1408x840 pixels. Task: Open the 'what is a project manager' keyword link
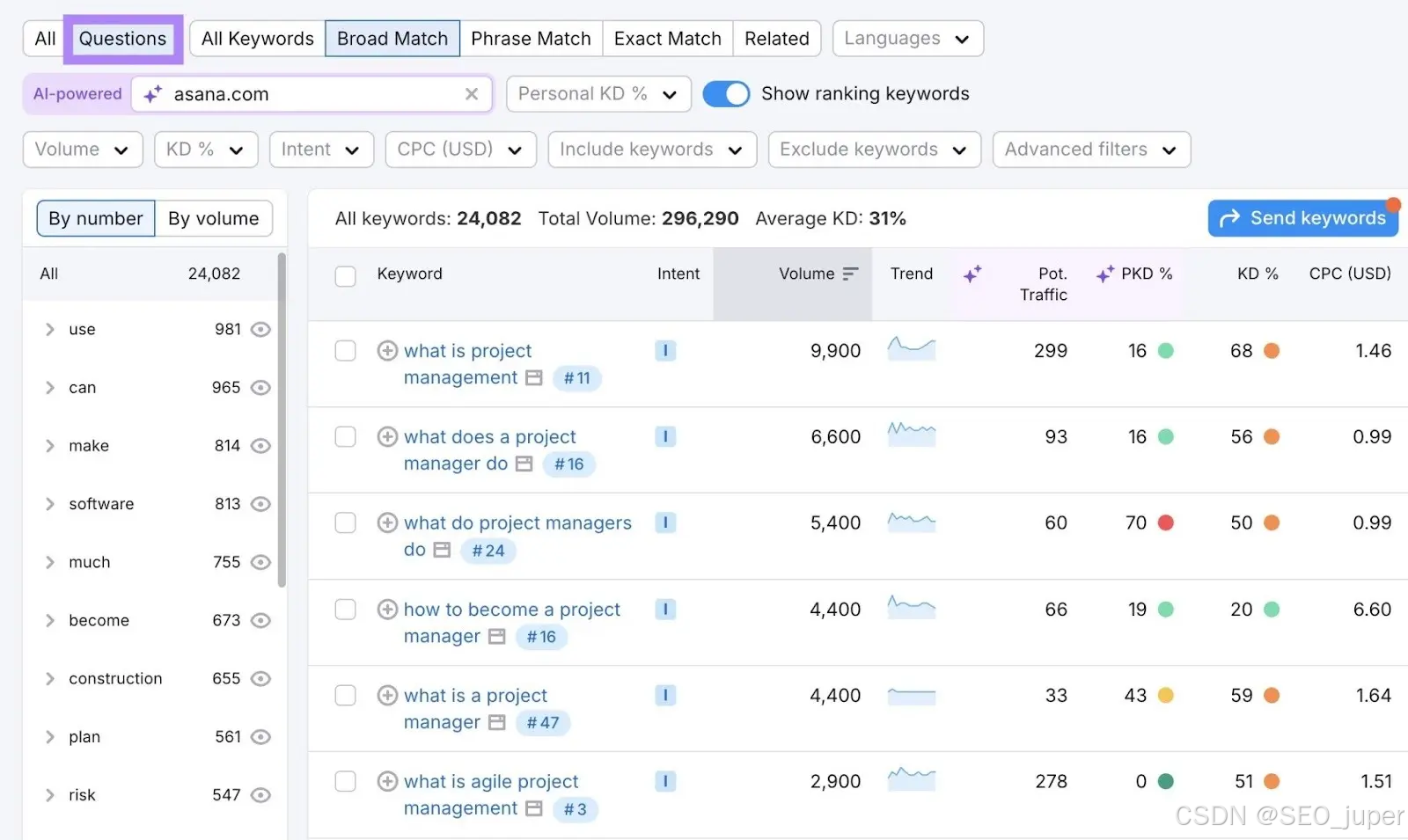(x=475, y=696)
